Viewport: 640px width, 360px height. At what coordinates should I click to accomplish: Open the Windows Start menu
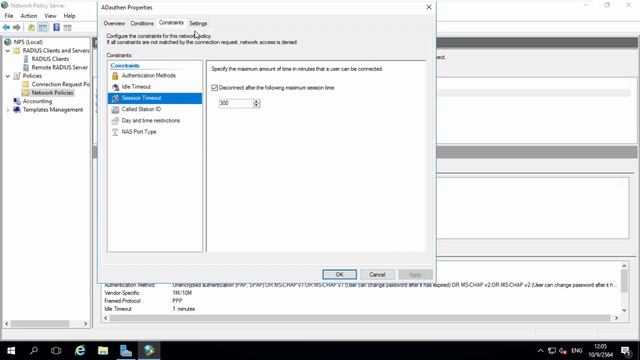click(11, 351)
